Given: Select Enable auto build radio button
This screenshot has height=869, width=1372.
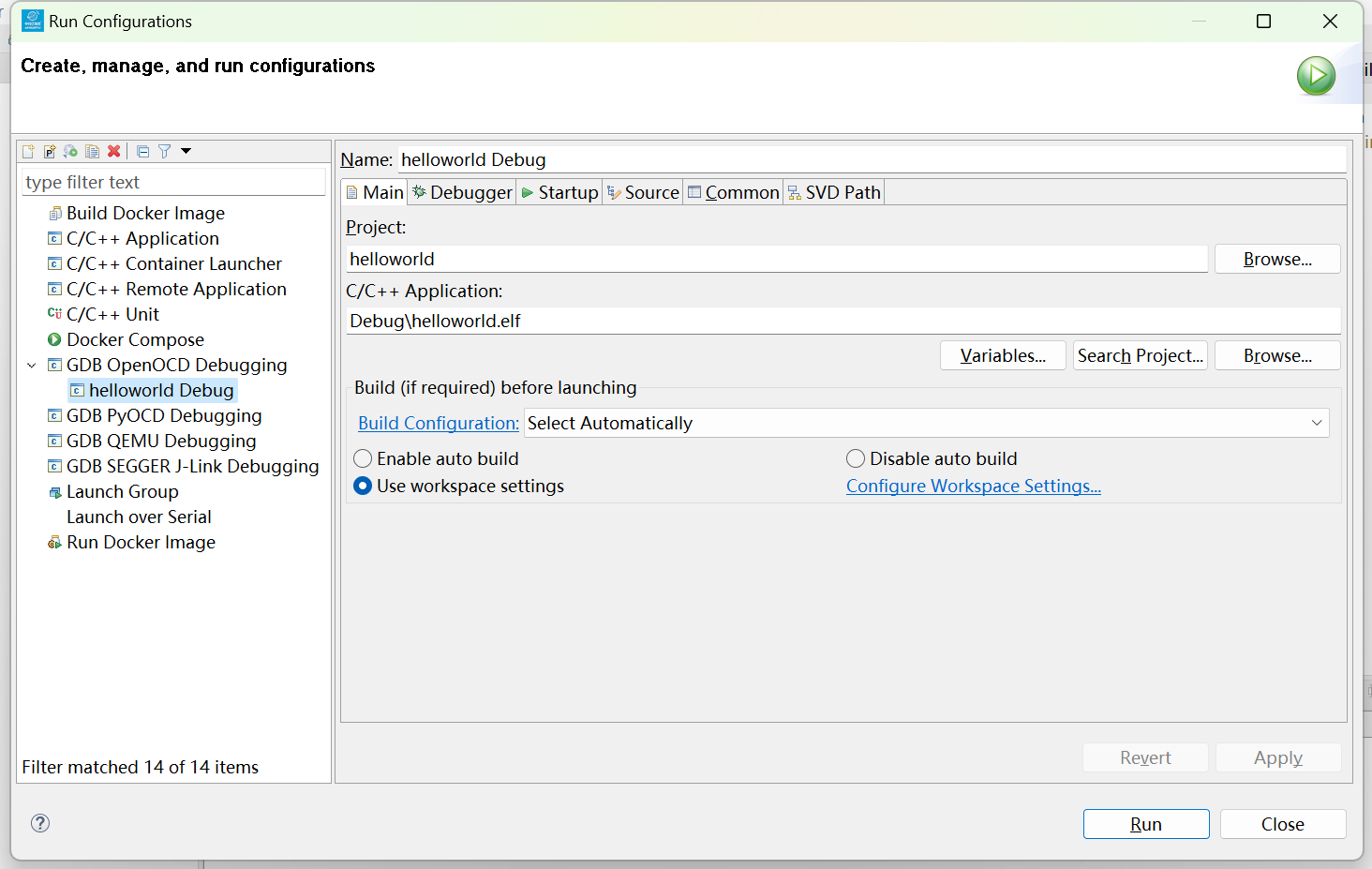Looking at the screenshot, I should tap(363, 458).
